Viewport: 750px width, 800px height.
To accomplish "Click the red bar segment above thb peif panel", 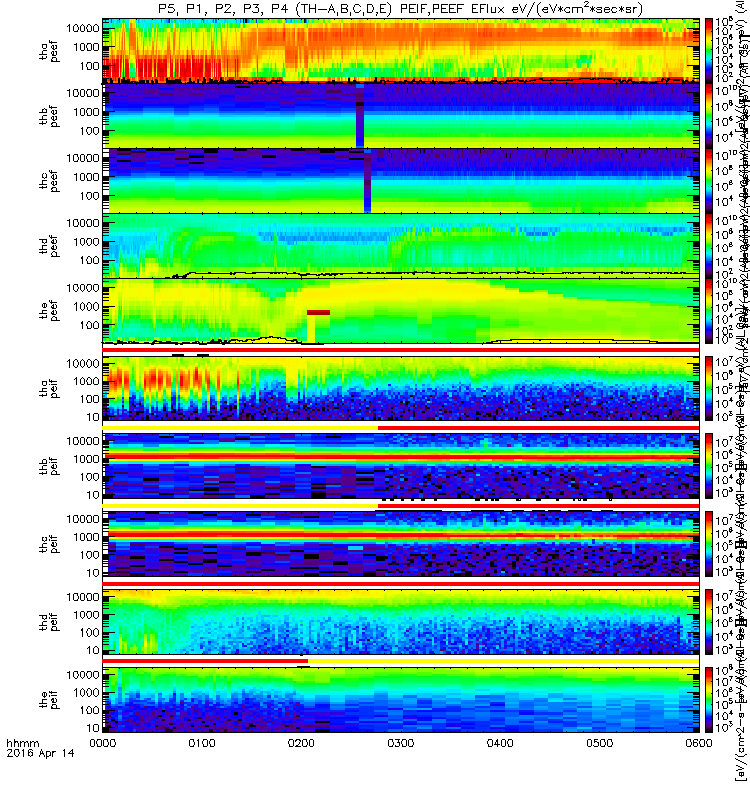I will (538, 428).
